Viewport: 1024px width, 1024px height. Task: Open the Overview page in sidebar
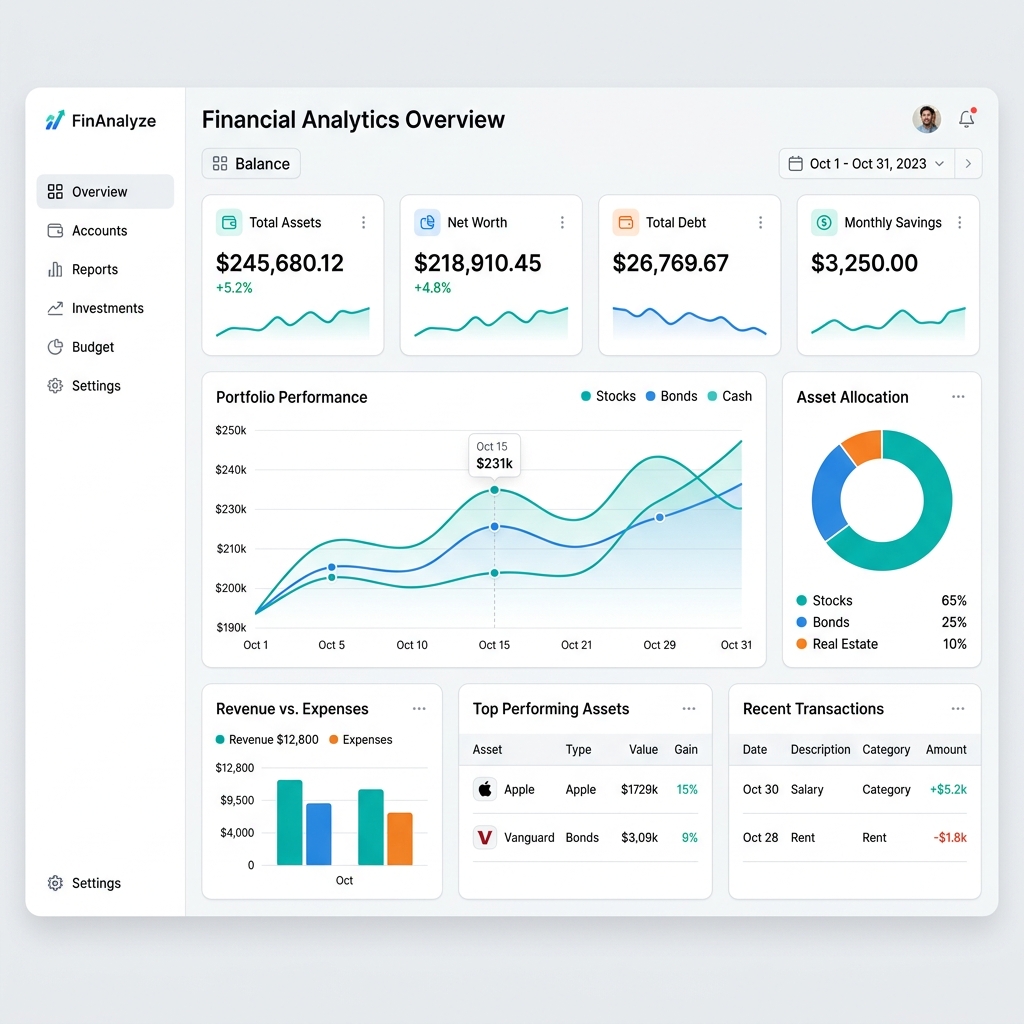(105, 191)
